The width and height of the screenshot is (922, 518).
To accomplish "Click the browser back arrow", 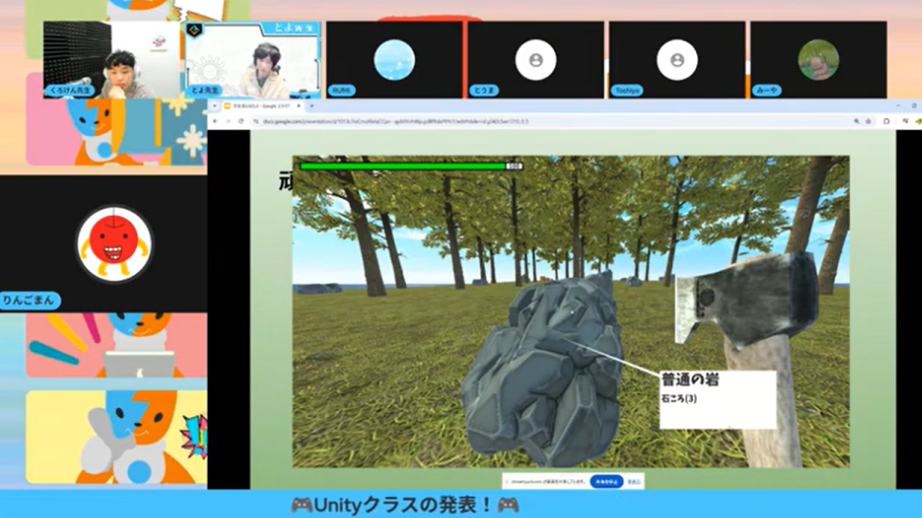I will click(x=215, y=121).
